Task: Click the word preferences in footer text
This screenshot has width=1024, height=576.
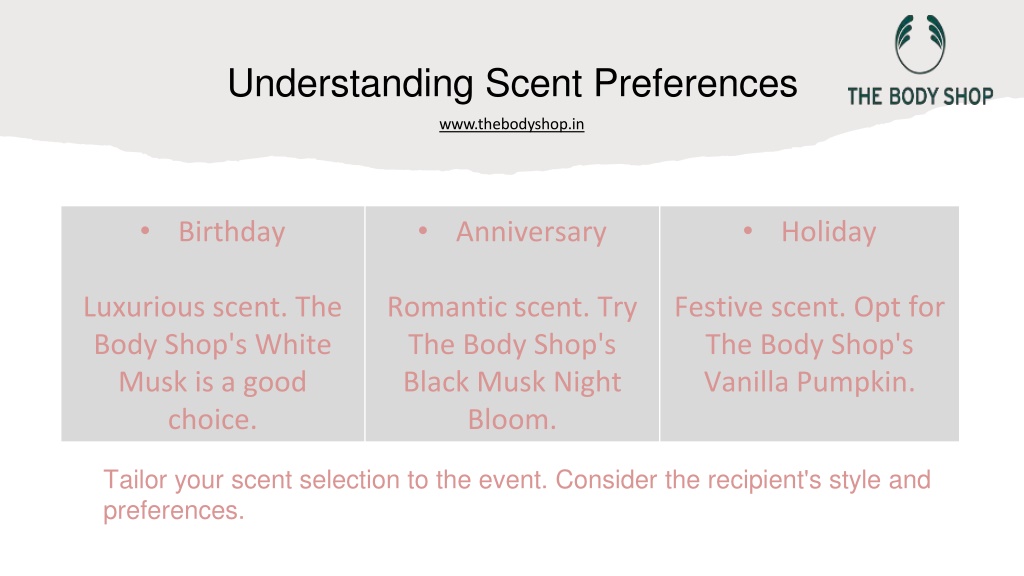Action: coord(173,511)
